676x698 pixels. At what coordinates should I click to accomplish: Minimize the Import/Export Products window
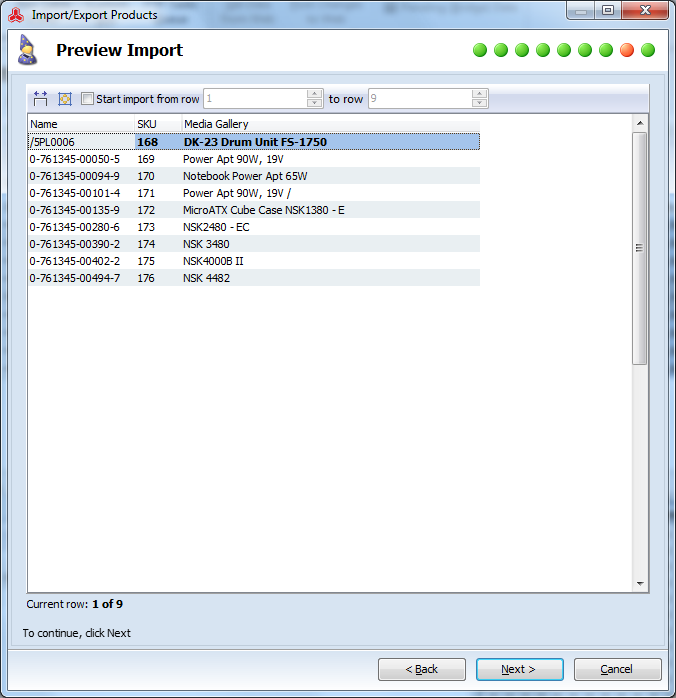click(581, 10)
